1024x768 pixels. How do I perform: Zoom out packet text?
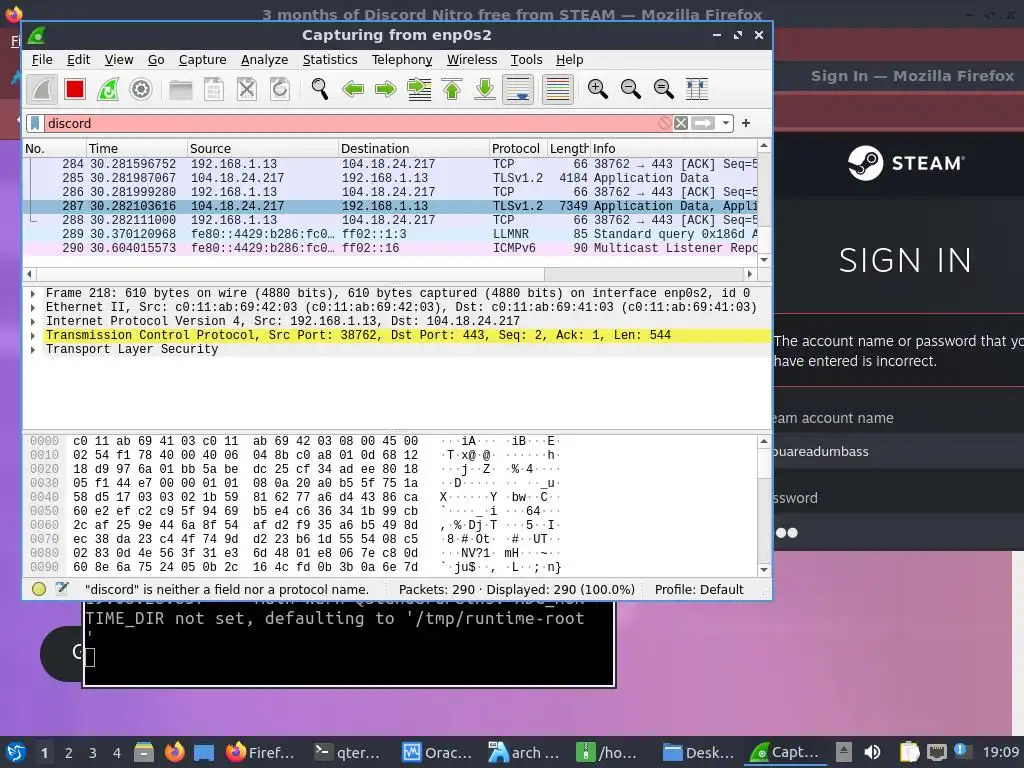pyautogui.click(x=631, y=89)
